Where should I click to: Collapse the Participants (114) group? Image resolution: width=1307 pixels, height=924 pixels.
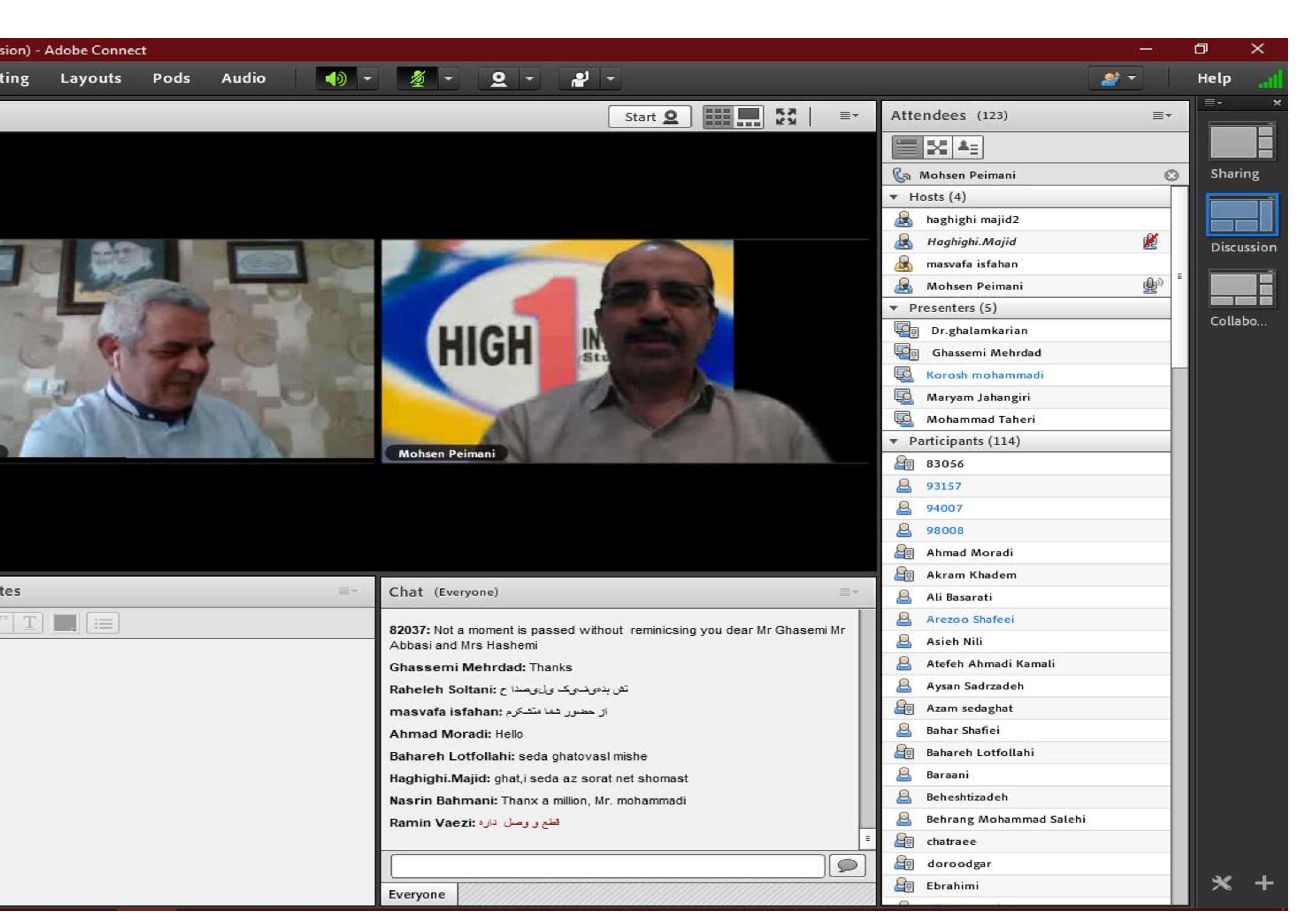pyautogui.click(x=894, y=442)
